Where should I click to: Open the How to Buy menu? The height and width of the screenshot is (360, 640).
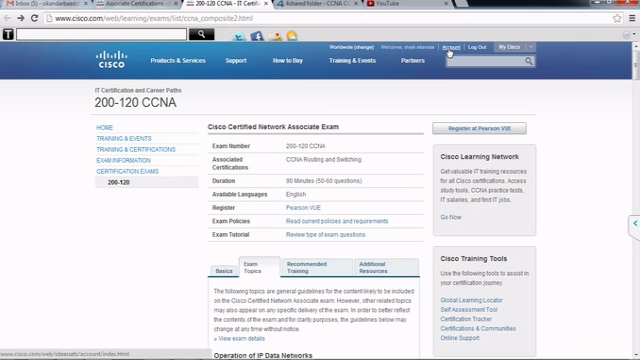point(288,60)
